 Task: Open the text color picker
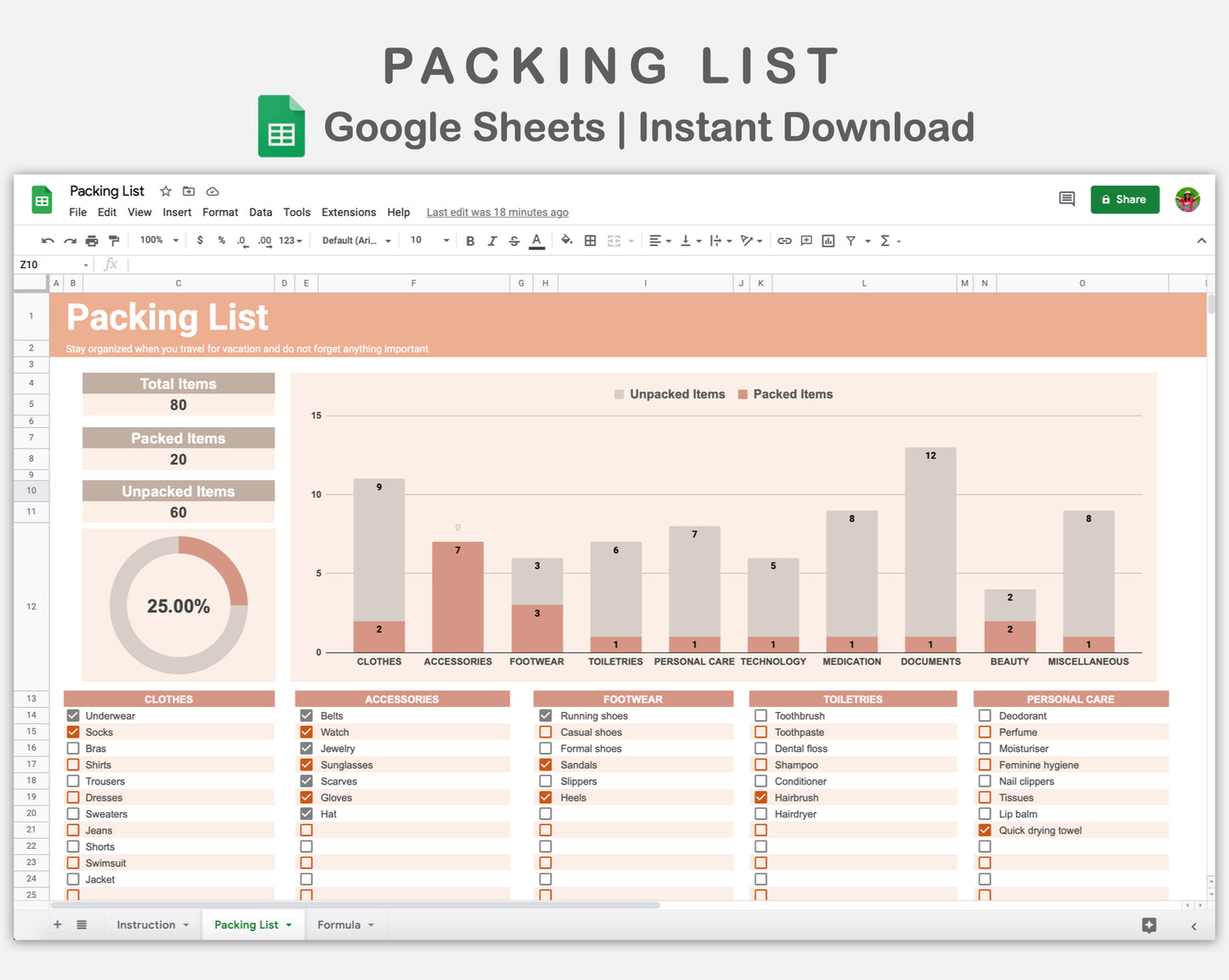[536, 241]
